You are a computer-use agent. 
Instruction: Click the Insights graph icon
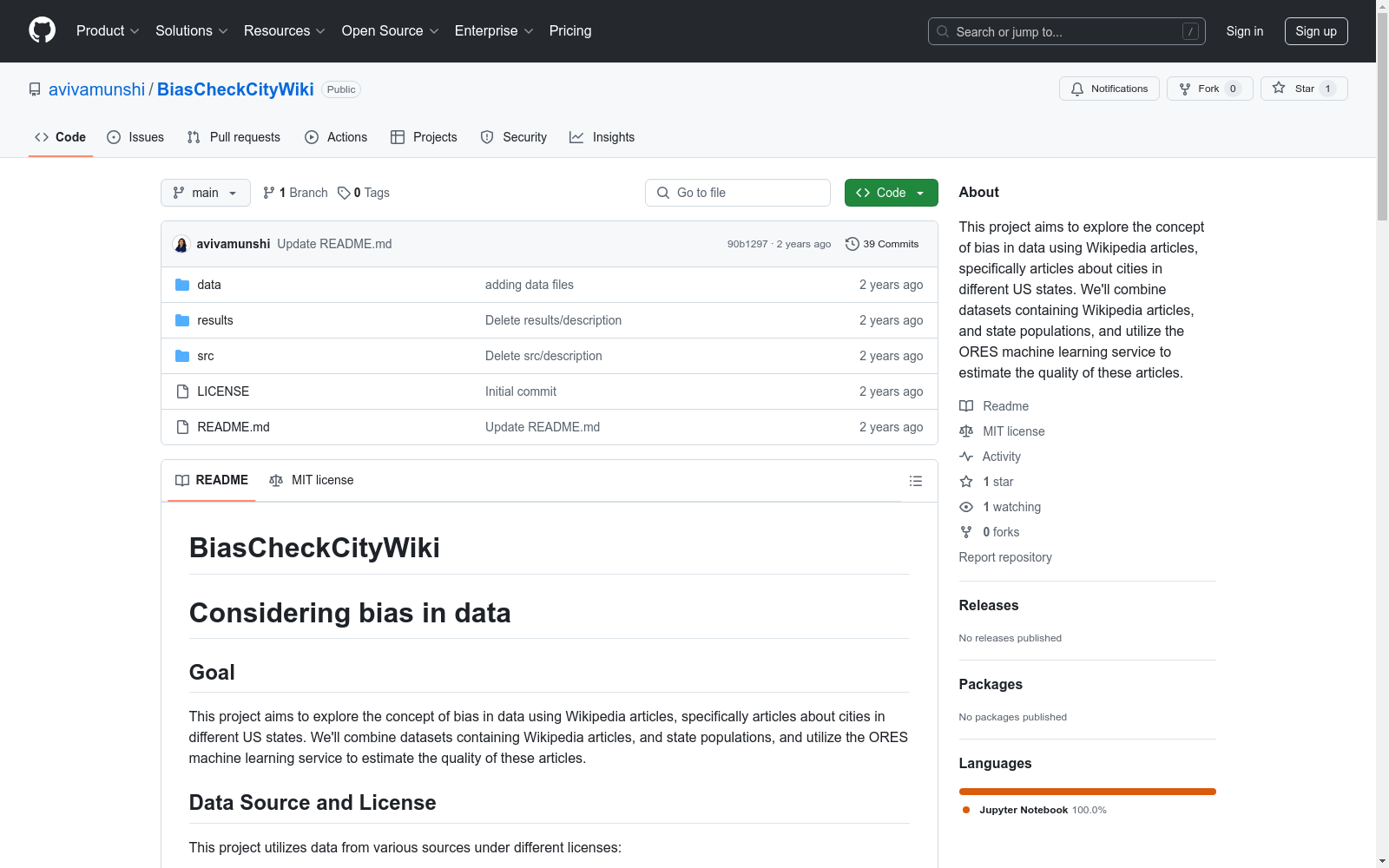point(576,137)
